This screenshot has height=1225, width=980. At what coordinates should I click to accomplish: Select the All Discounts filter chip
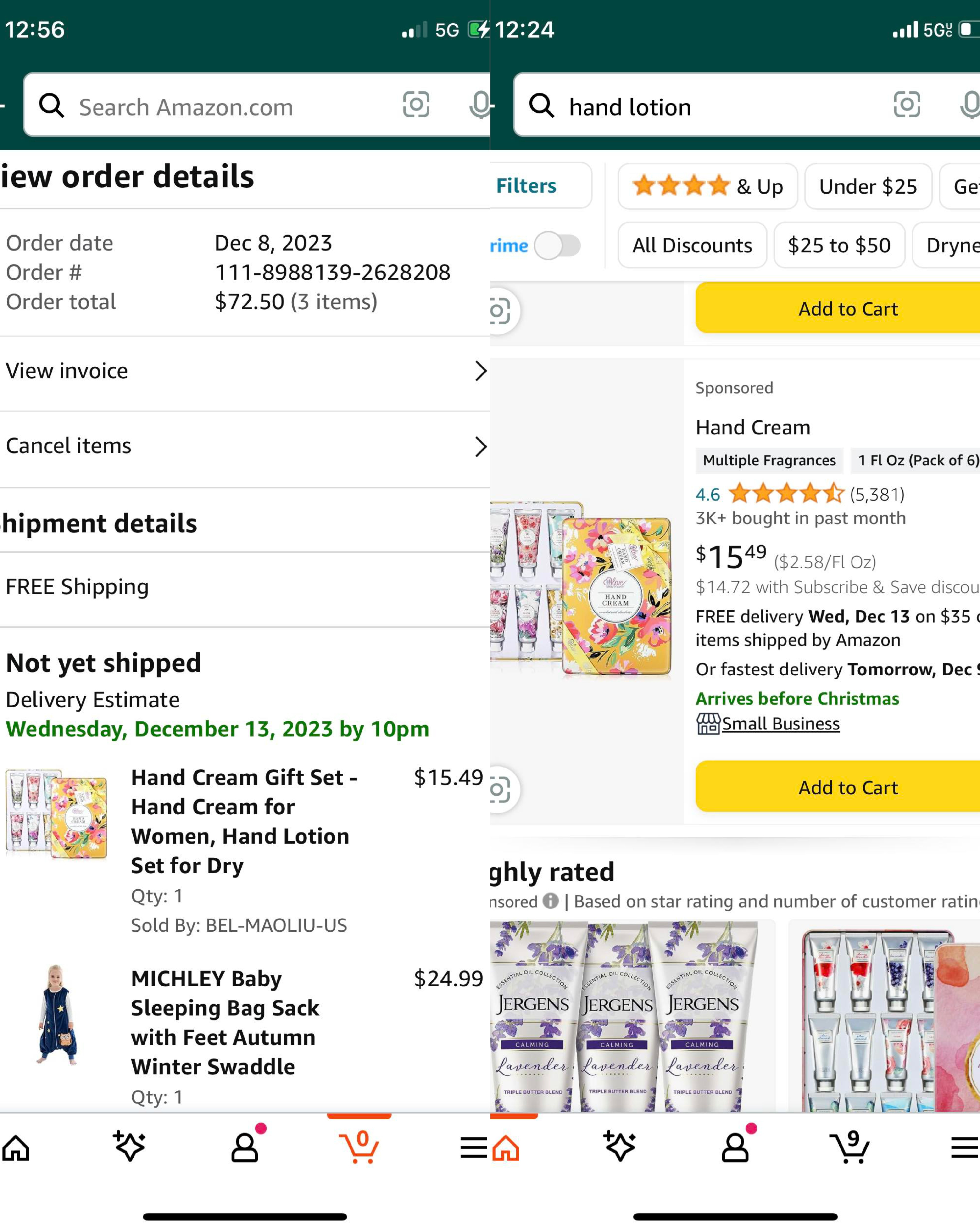click(691, 245)
